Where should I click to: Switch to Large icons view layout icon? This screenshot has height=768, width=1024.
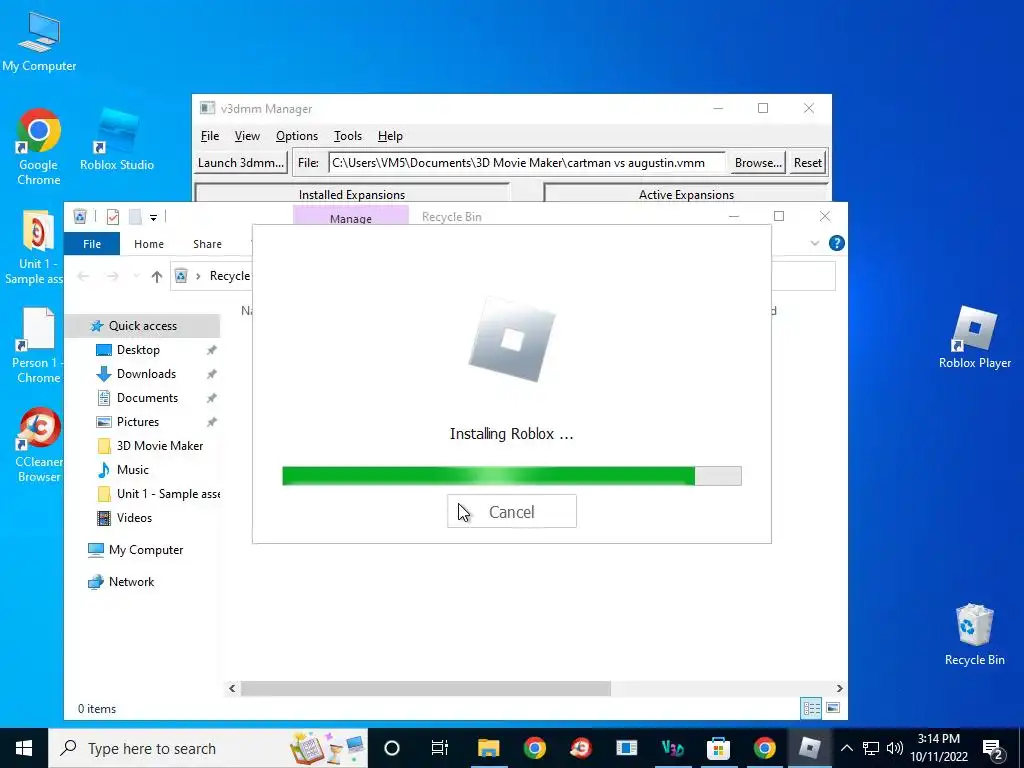coord(833,708)
